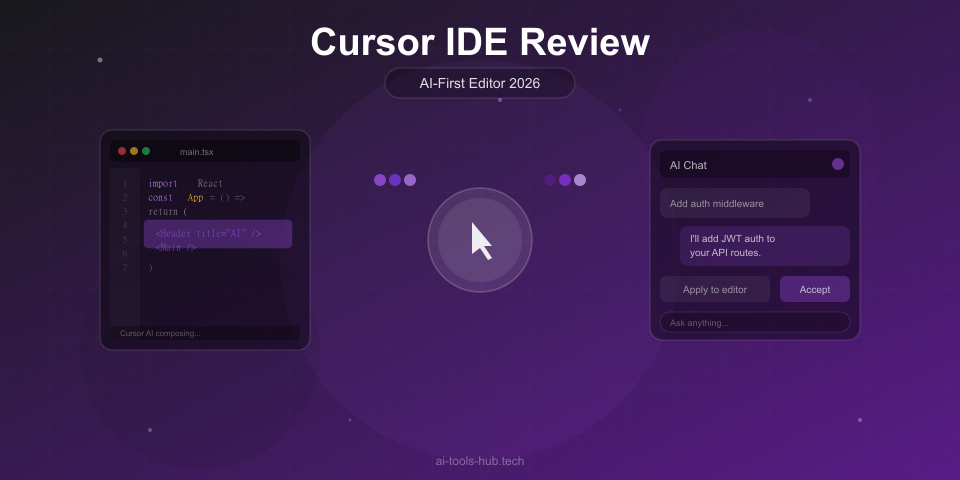Click the "const App = () =>" code line
Image resolution: width=960 pixels, height=480 pixels.
[x=197, y=198]
